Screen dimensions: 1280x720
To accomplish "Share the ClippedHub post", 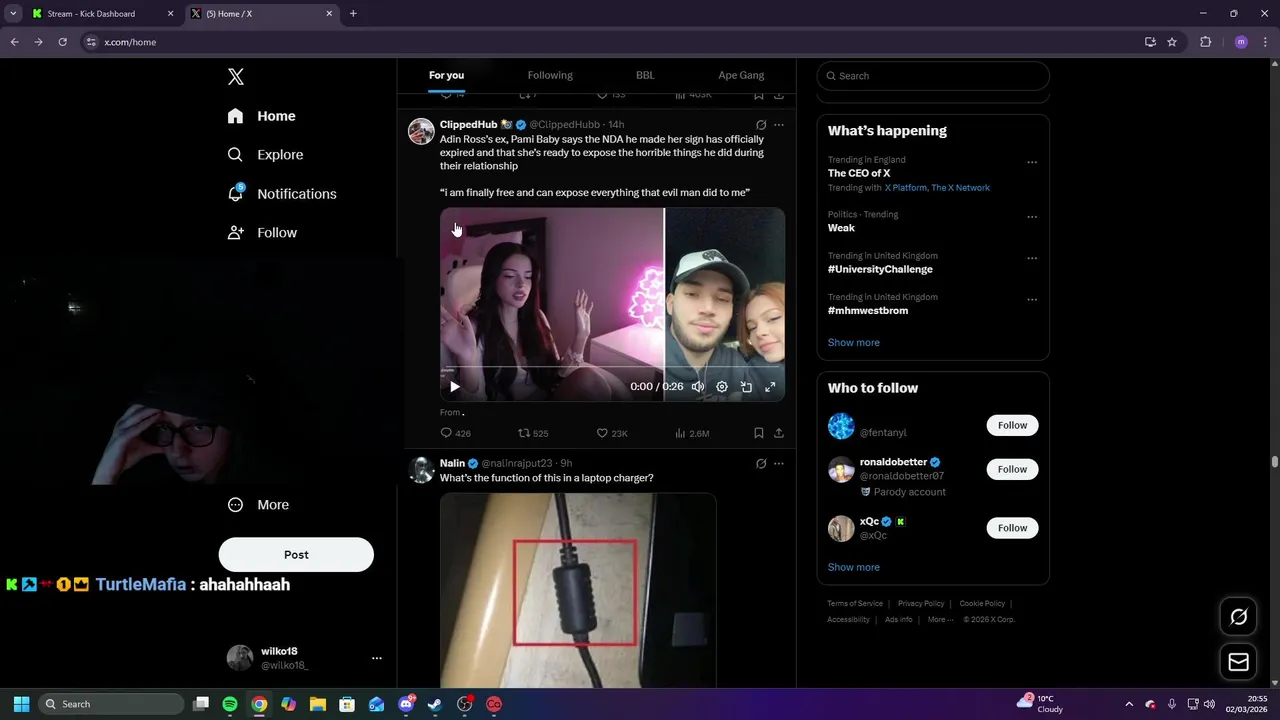I will (x=779, y=433).
